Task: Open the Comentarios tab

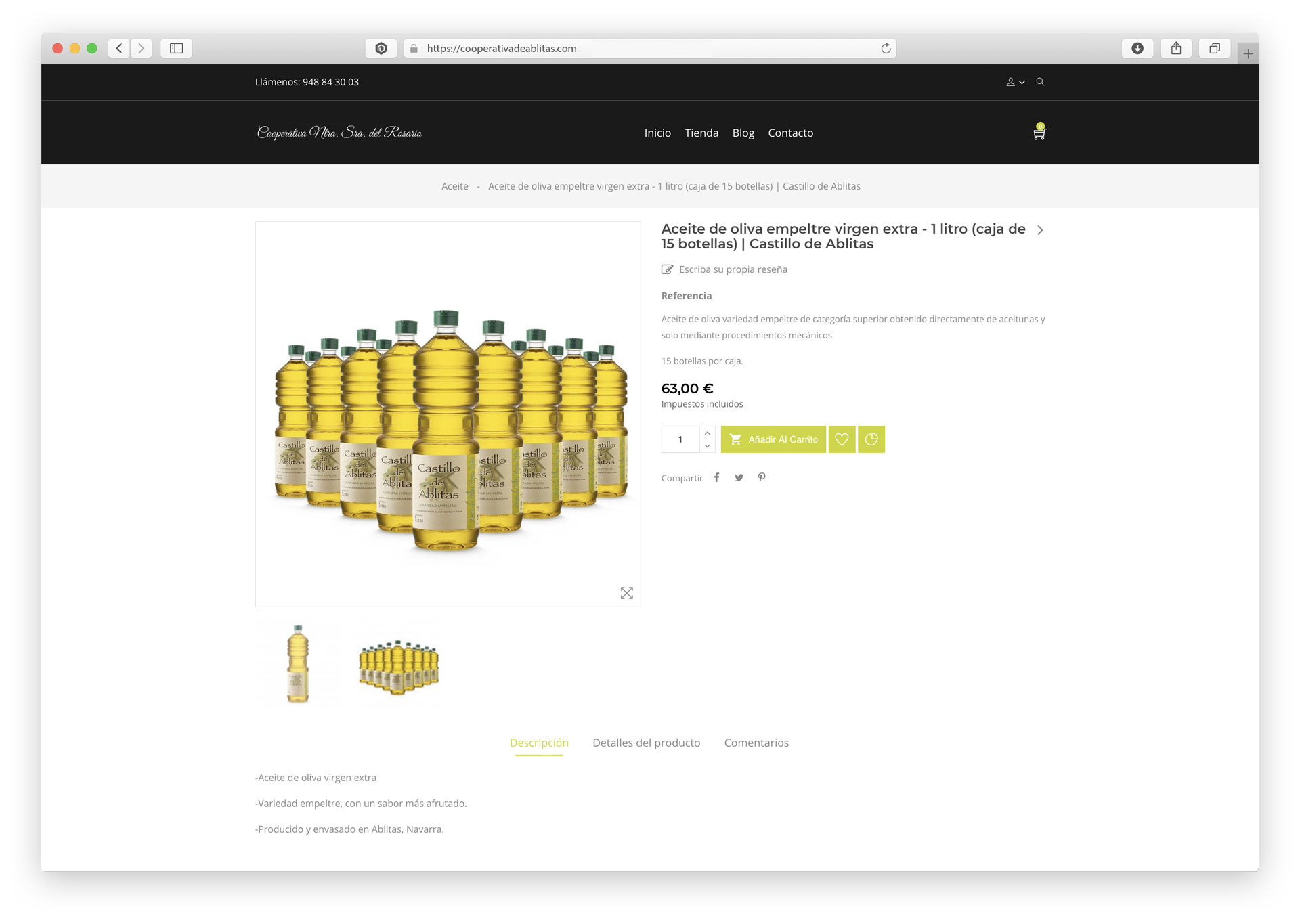Action: 756,743
